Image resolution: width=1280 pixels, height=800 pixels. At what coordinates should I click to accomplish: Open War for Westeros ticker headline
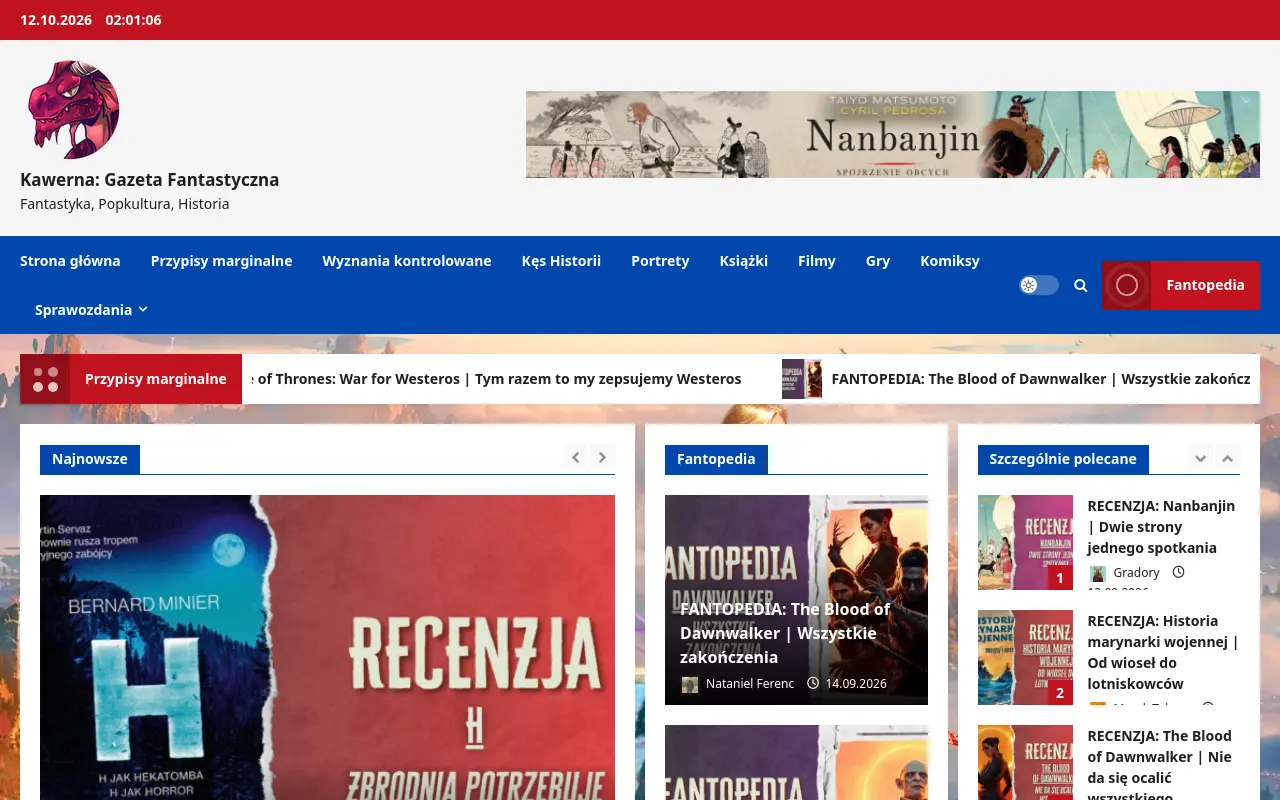point(496,379)
